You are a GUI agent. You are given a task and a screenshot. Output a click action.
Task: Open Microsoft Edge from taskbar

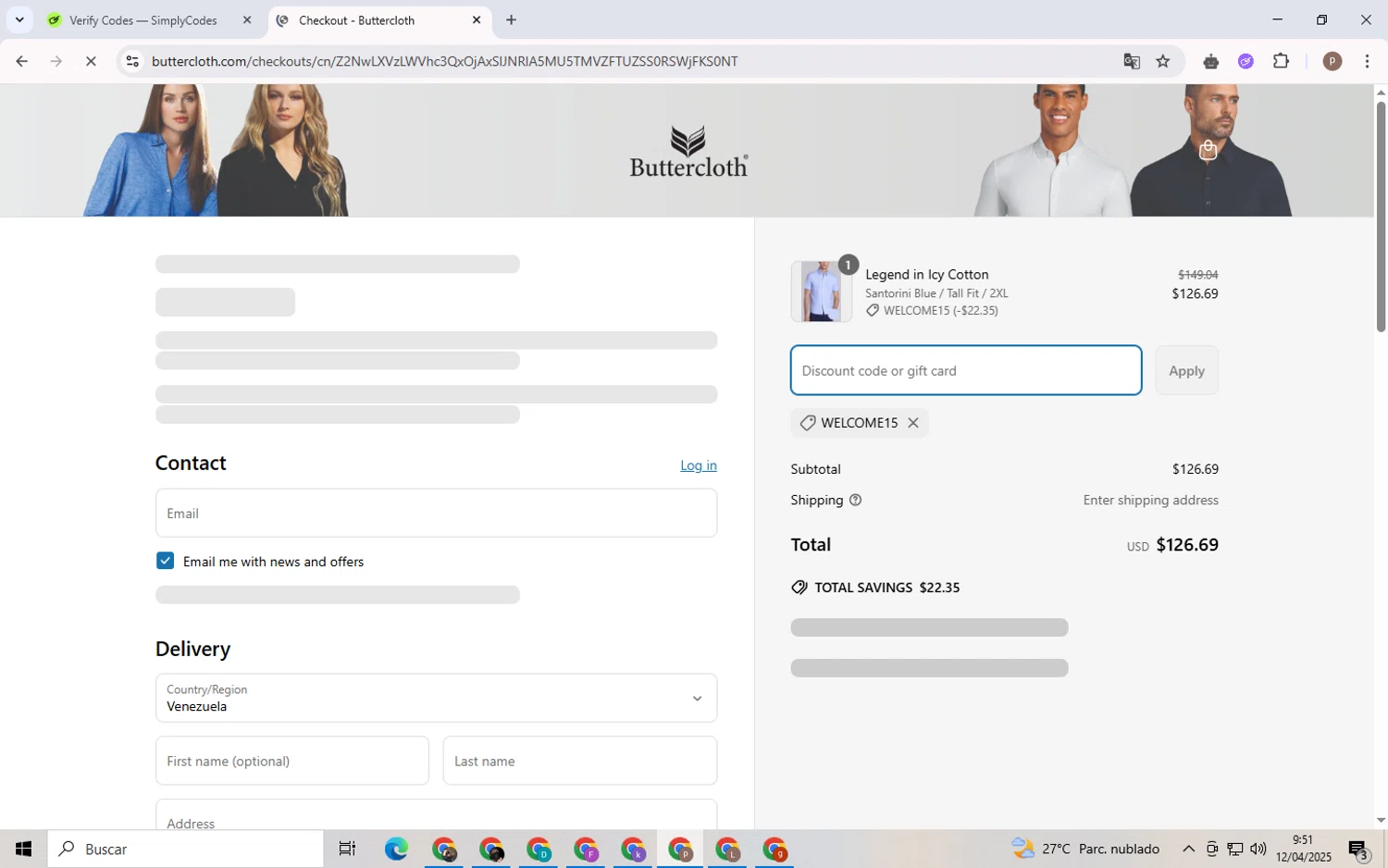coord(396,849)
